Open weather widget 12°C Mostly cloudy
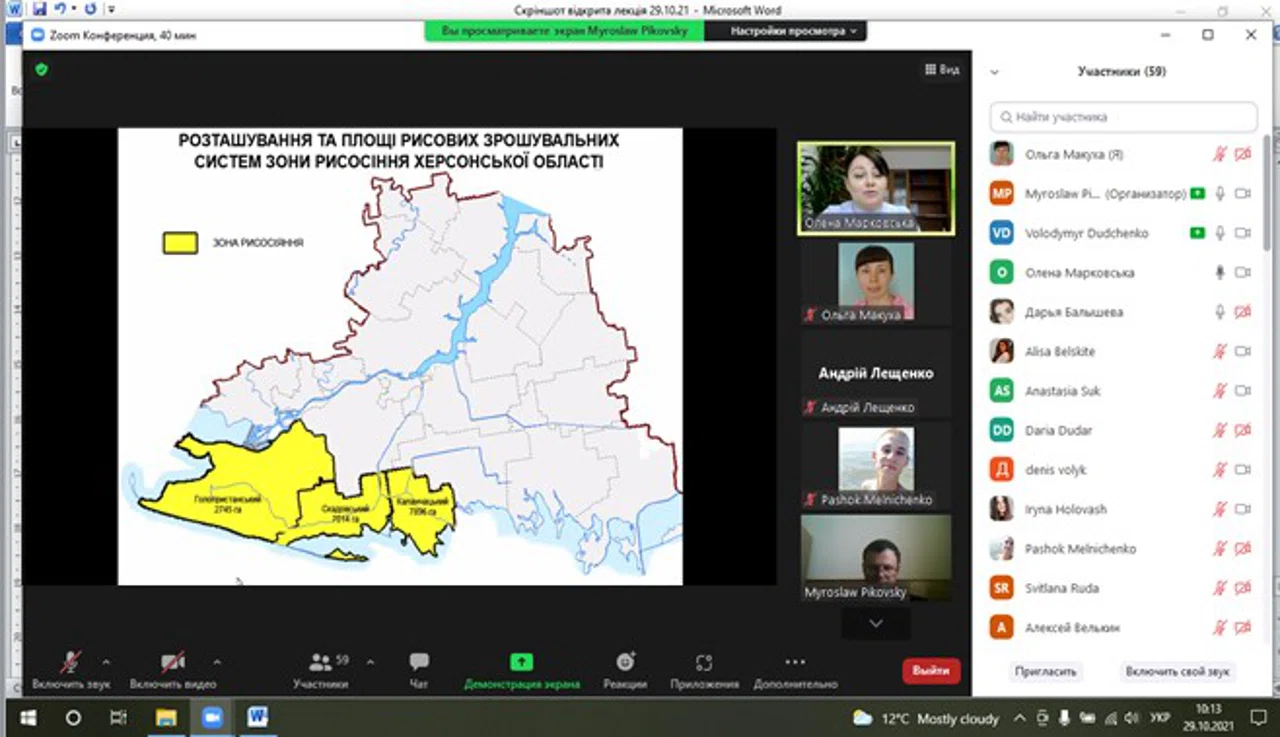The width and height of the screenshot is (1280, 737). pos(925,719)
